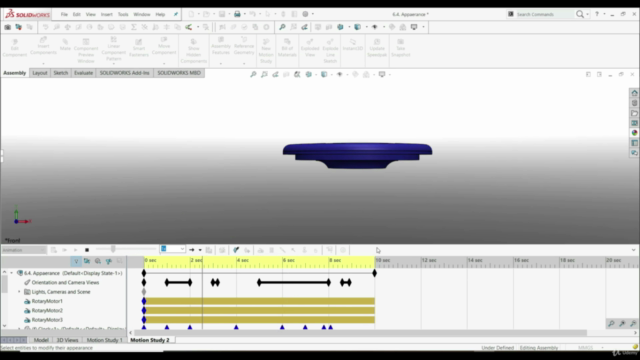Image resolution: width=640 pixels, height=360 pixels.
Task: Open the Layout CommandManager tab
Action: tap(40, 73)
